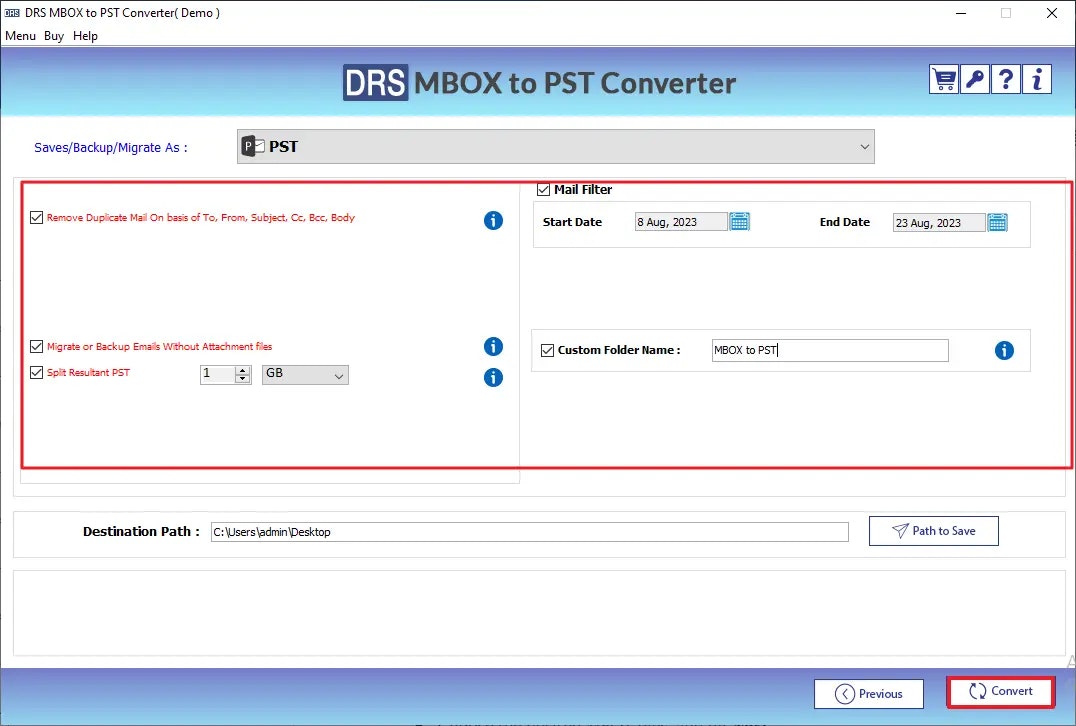Image resolution: width=1076 pixels, height=726 pixels.
Task: Minimize the converter window
Action: coord(961,13)
